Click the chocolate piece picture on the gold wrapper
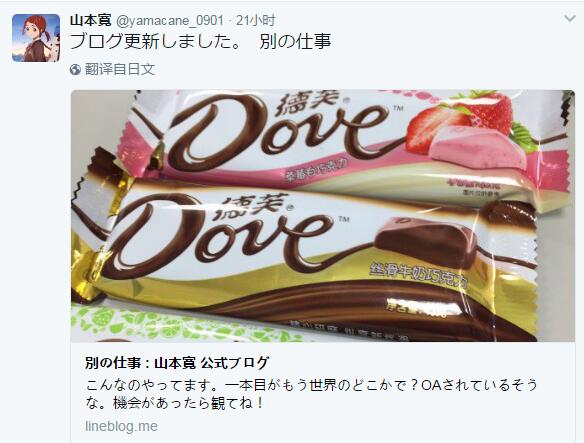This screenshot has width=584, height=443. [425, 240]
